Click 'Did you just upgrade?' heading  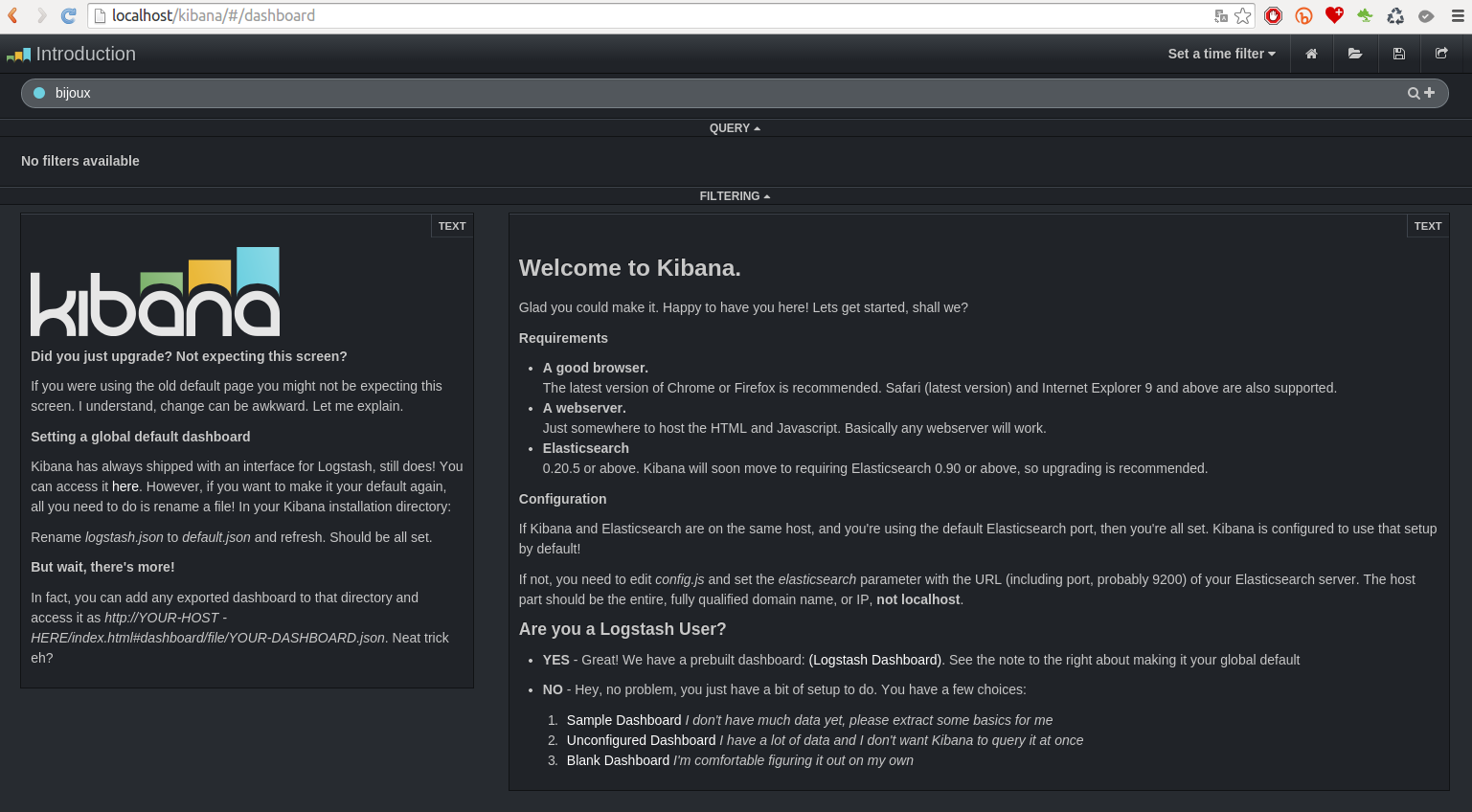pos(189,356)
